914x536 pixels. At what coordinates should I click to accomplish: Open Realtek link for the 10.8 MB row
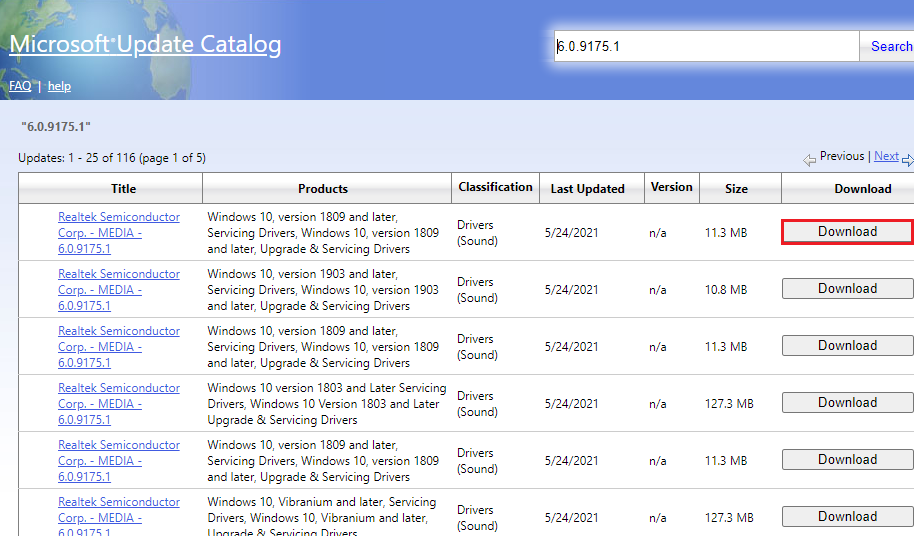tap(119, 290)
